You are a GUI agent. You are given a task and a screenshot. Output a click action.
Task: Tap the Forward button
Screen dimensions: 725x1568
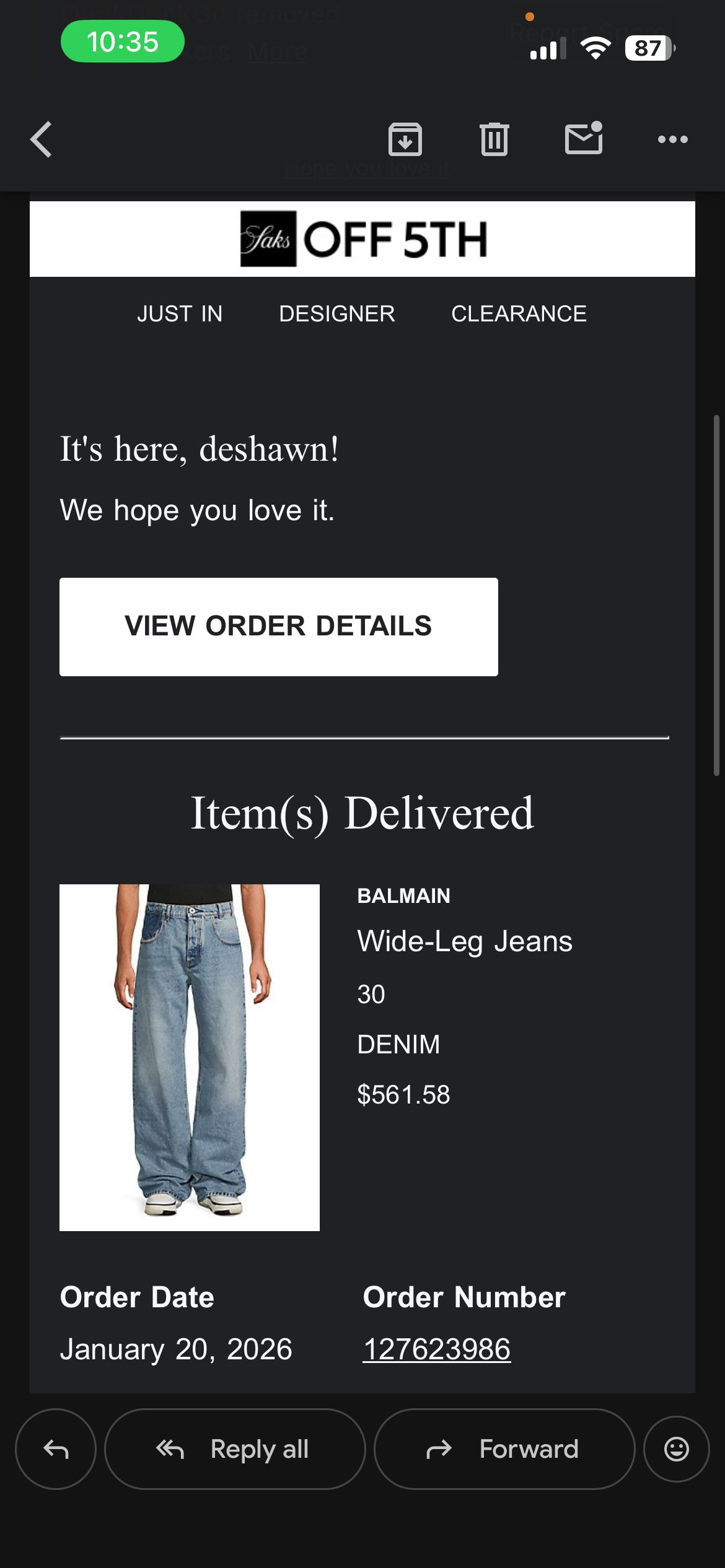pyautogui.click(x=504, y=1449)
